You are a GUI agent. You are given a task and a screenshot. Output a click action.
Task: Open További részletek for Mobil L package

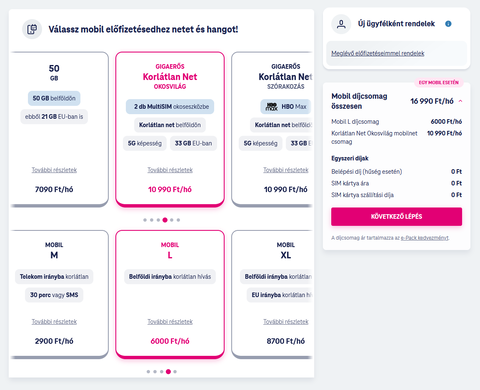[x=170, y=322]
